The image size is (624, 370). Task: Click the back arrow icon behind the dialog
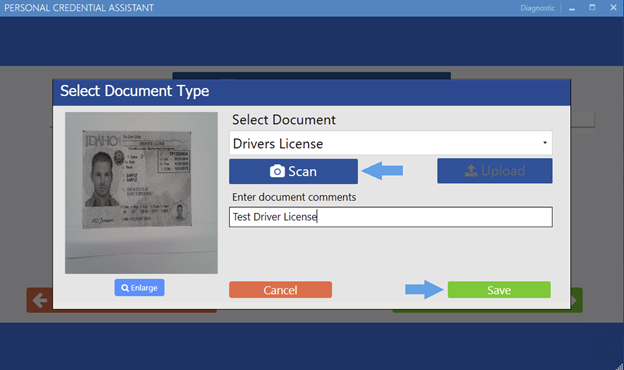tap(39, 300)
